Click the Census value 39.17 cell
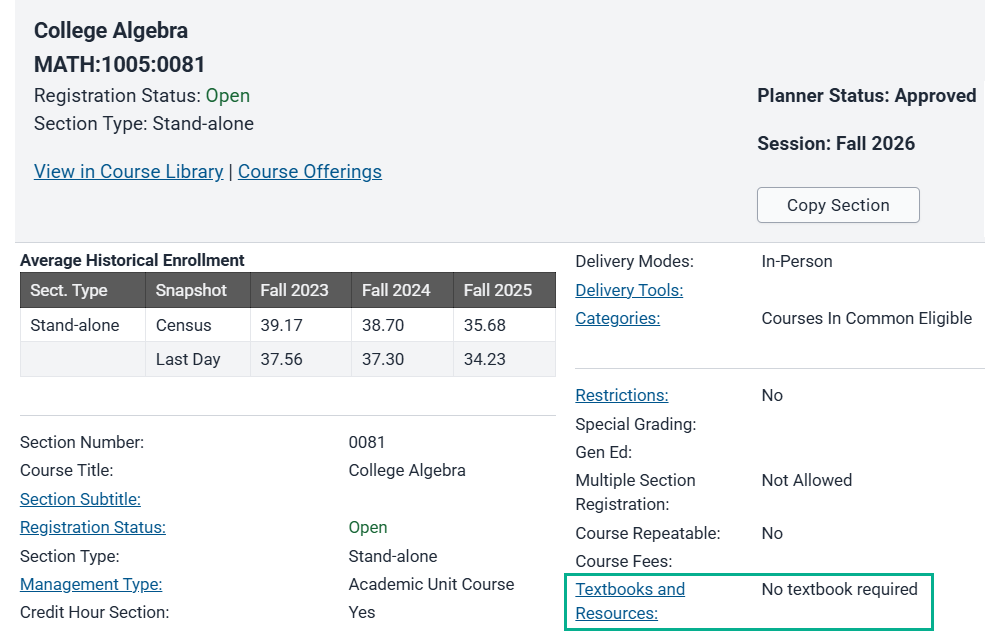The image size is (985, 631). coord(301,325)
